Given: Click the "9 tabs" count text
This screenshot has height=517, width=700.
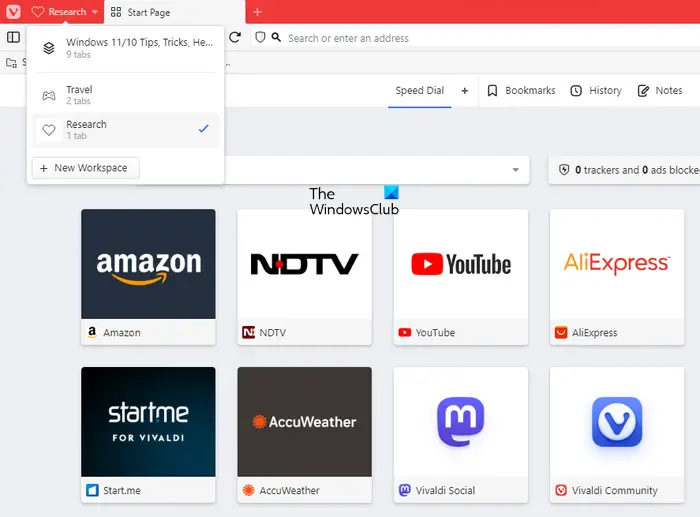Looking at the screenshot, I should click(78, 55).
